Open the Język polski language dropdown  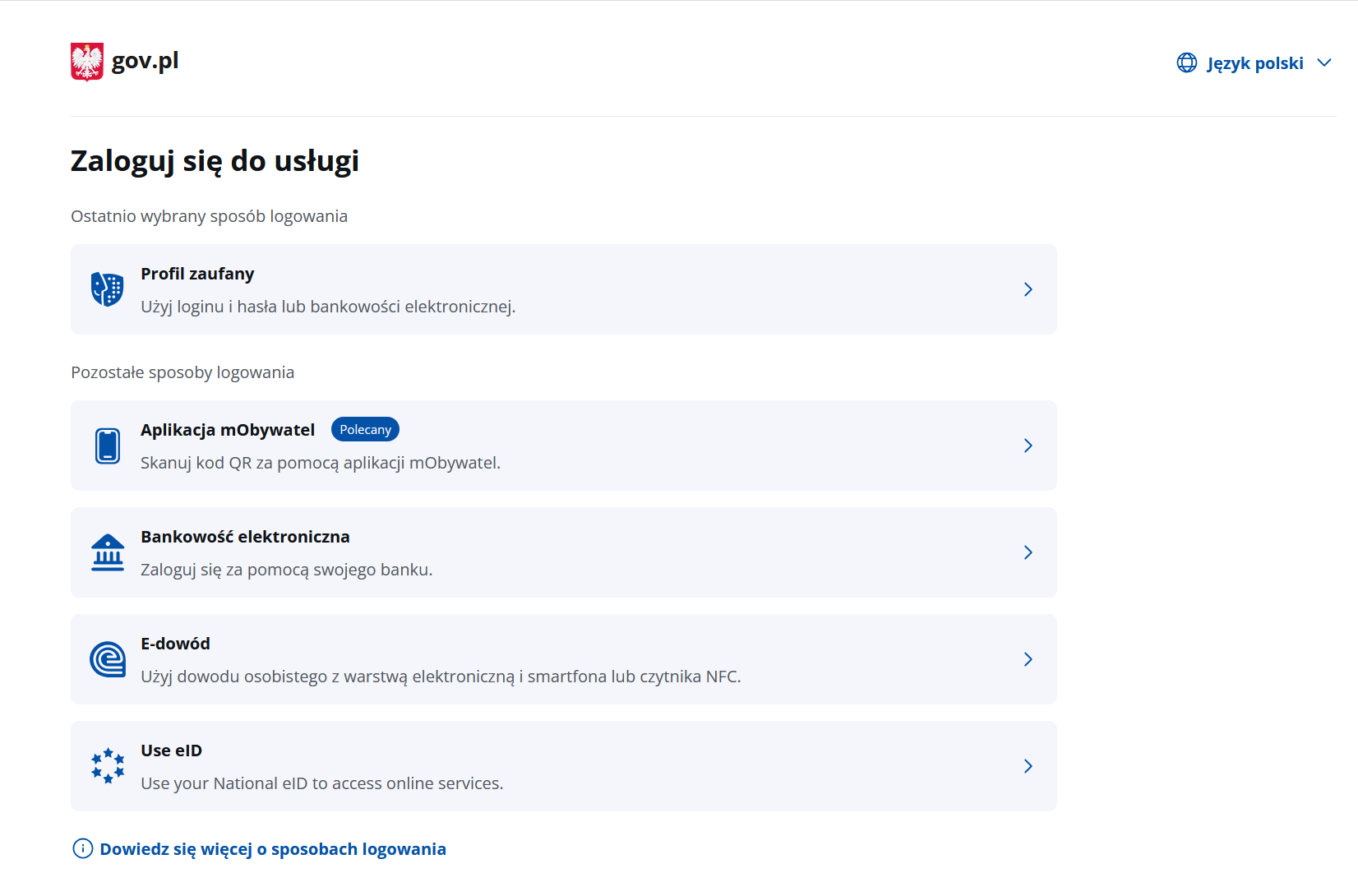[x=1254, y=63]
